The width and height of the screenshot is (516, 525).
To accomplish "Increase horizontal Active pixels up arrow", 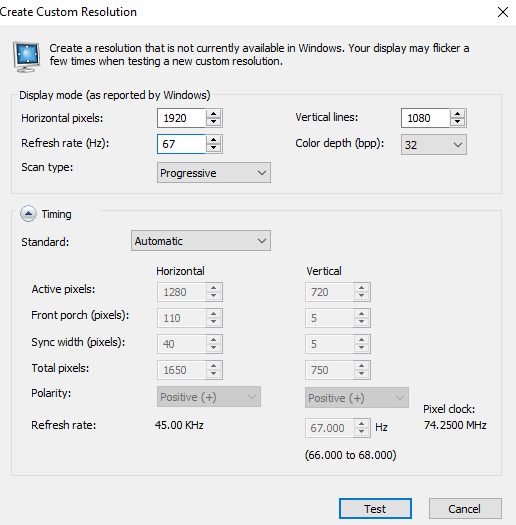I will (214, 288).
